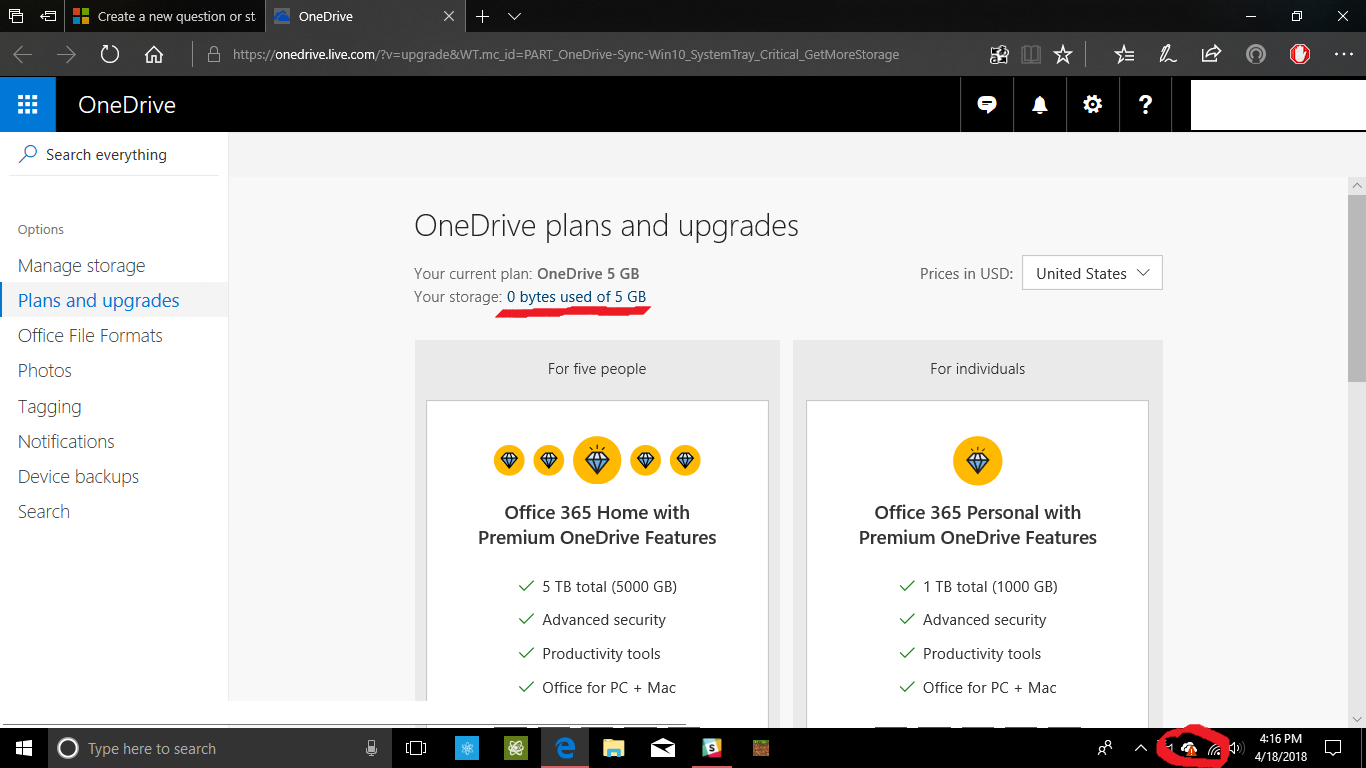Click the OneDrive cloud tray icon
Image resolution: width=1366 pixels, height=768 pixels.
click(1189, 748)
